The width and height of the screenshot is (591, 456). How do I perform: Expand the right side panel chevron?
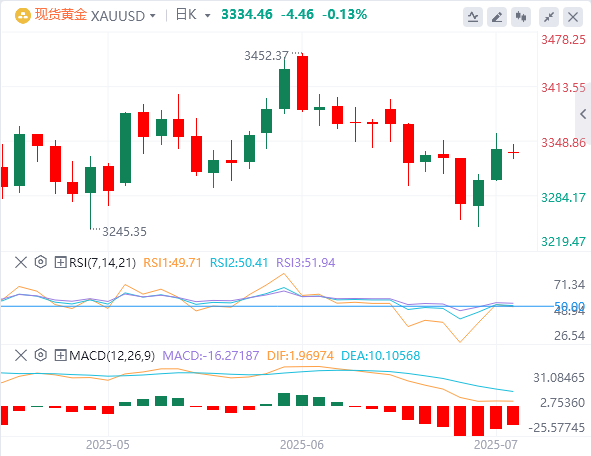click(583, 114)
